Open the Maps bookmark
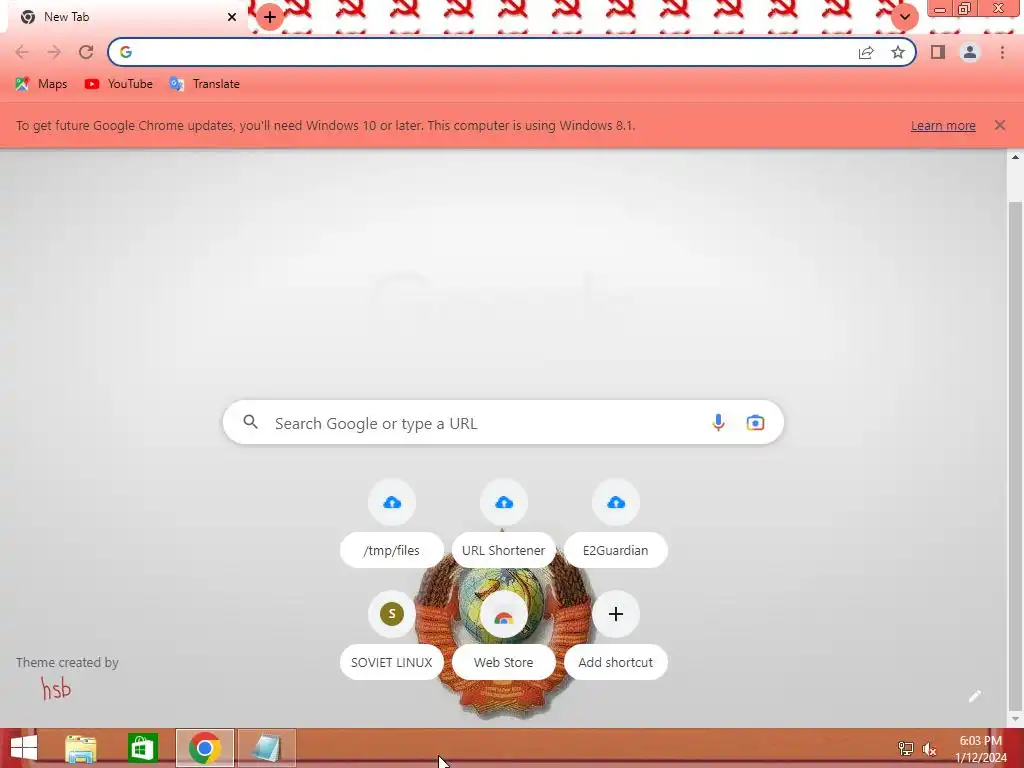Viewport: 1024px width, 768px height. [41, 84]
